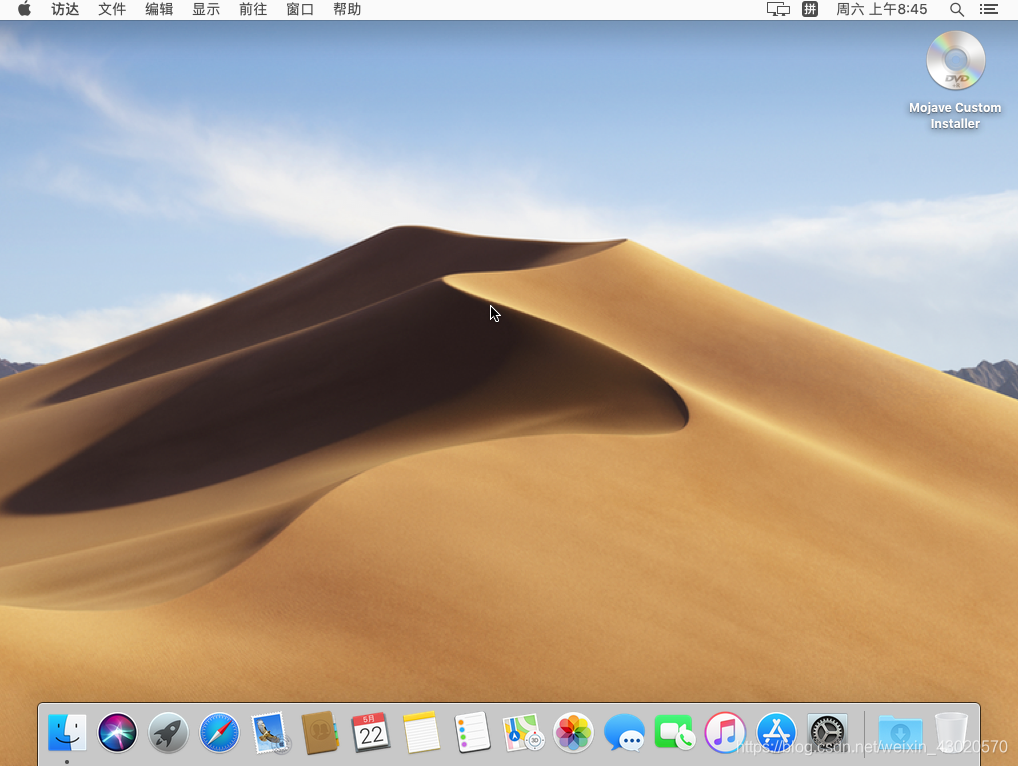This screenshot has height=766, width=1018.
Task: Open FaceTime app in Dock
Action: click(675, 733)
